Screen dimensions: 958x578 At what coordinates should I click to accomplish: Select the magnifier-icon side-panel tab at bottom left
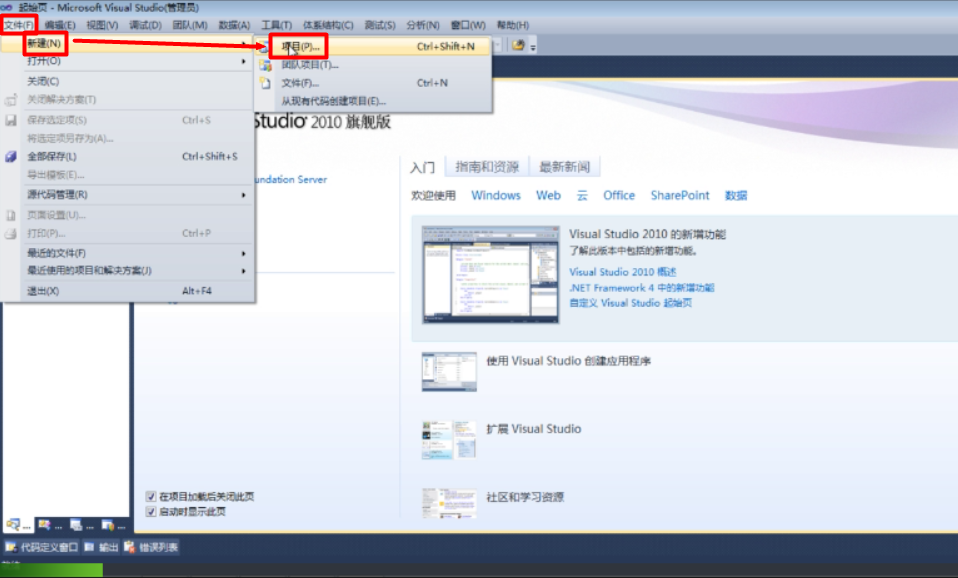pyautogui.click(x=18, y=525)
